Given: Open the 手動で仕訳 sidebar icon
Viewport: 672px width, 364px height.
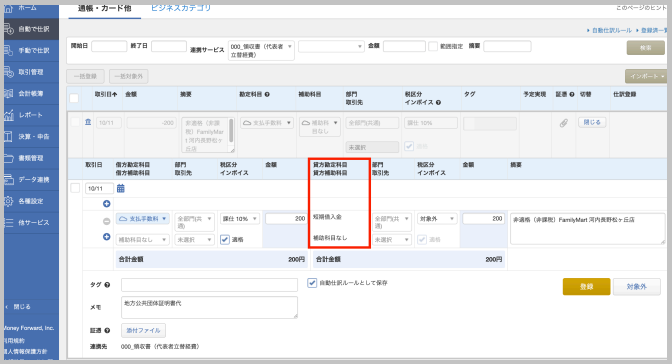Looking at the screenshot, I should point(9,50).
